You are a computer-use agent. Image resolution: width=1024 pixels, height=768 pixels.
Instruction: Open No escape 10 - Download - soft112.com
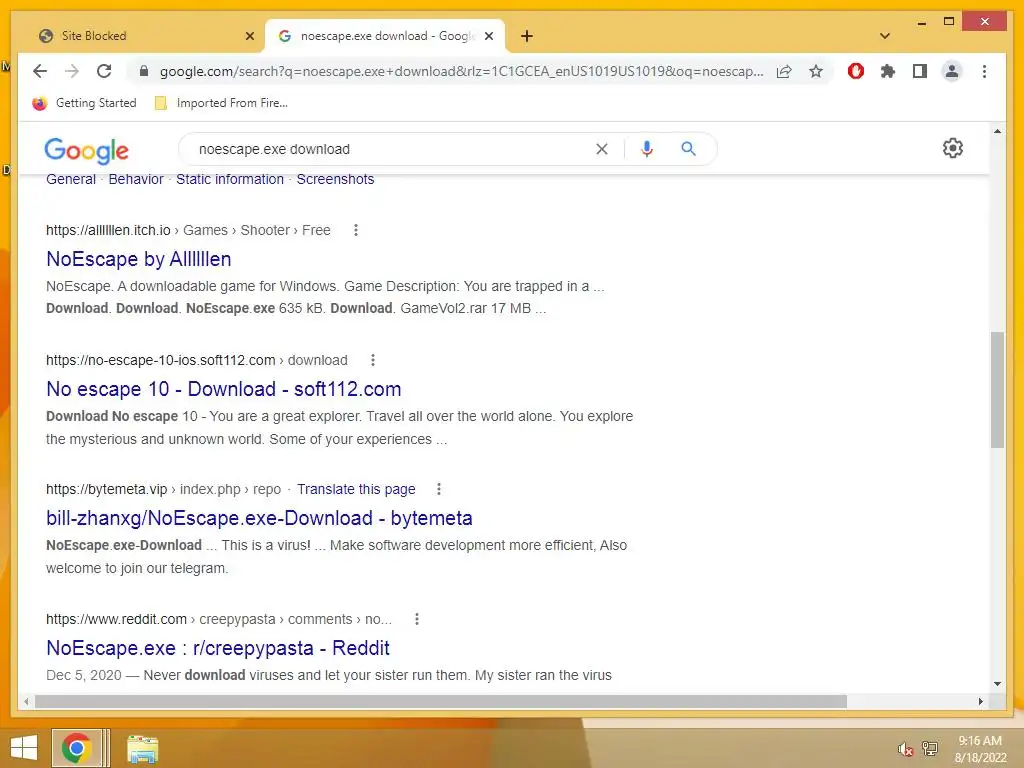(223, 389)
